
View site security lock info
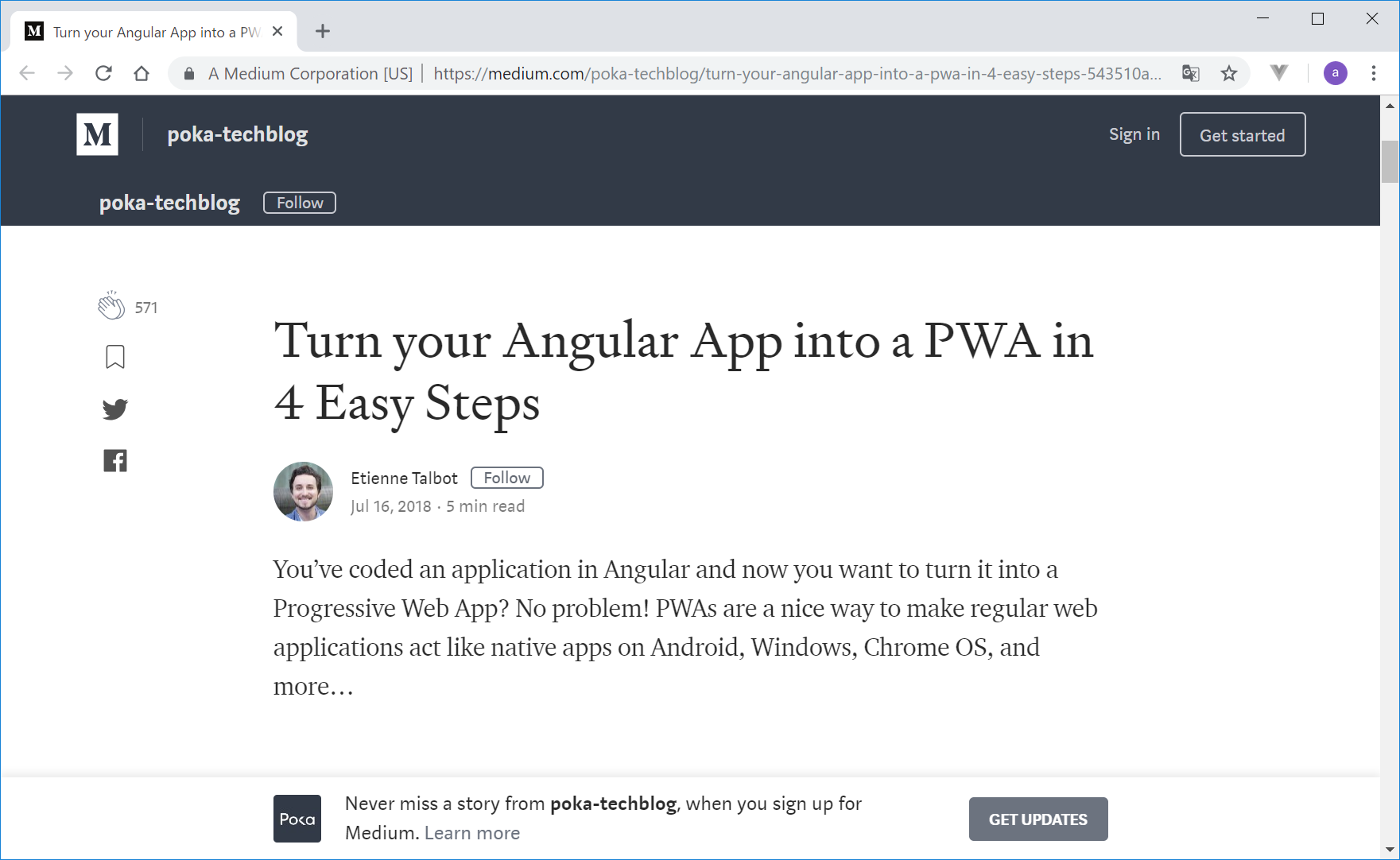188,74
